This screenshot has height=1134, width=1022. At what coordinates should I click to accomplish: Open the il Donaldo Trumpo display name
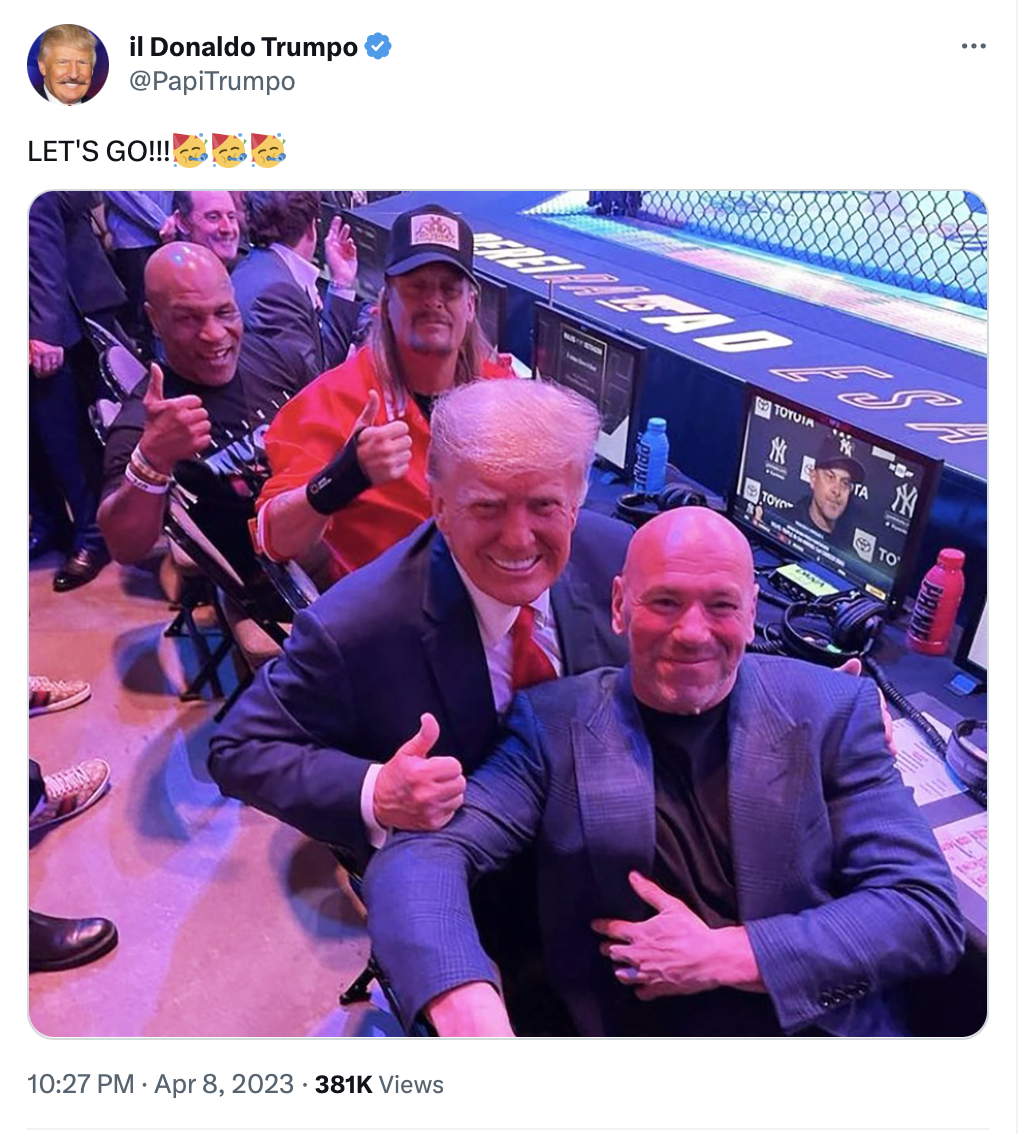(243, 46)
